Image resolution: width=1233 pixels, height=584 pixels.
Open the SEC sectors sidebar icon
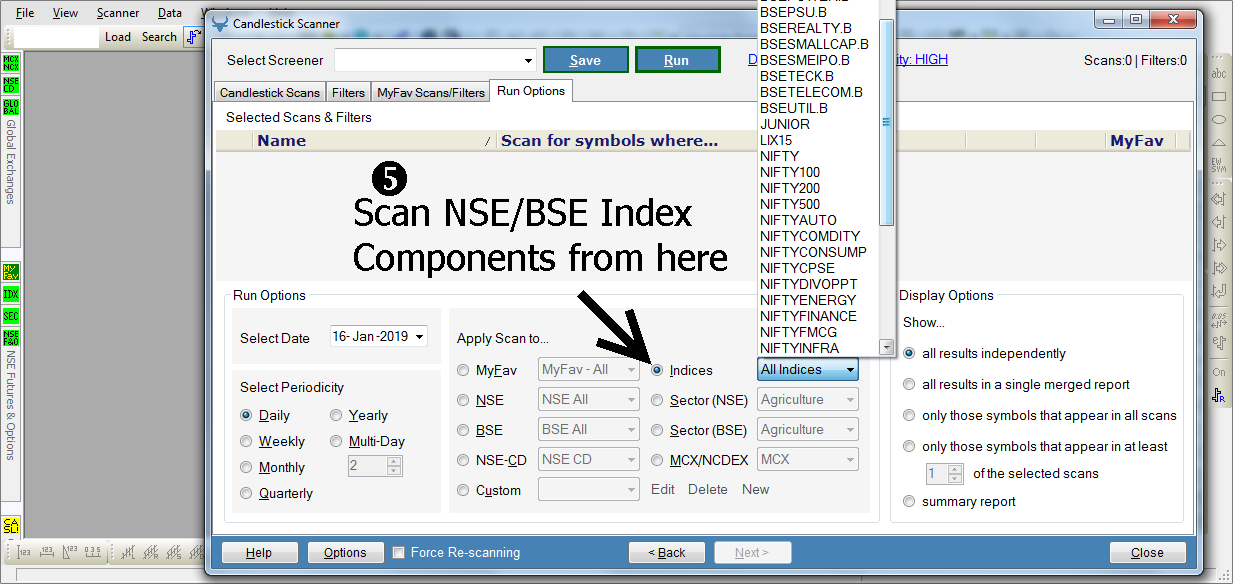[11, 317]
